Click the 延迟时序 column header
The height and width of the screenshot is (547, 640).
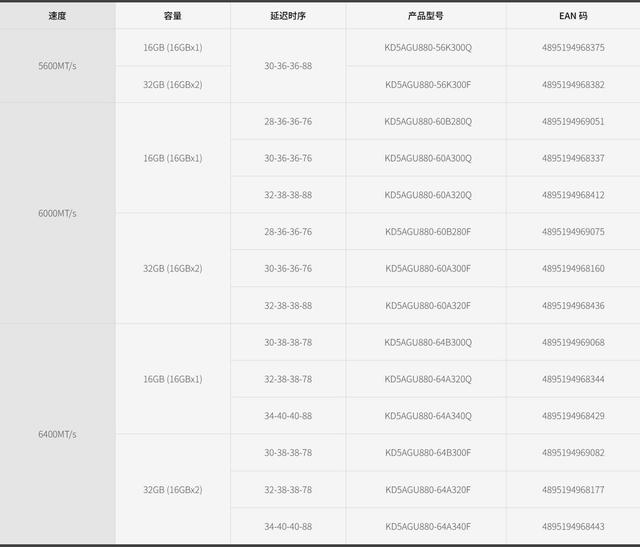pyautogui.click(x=288, y=16)
